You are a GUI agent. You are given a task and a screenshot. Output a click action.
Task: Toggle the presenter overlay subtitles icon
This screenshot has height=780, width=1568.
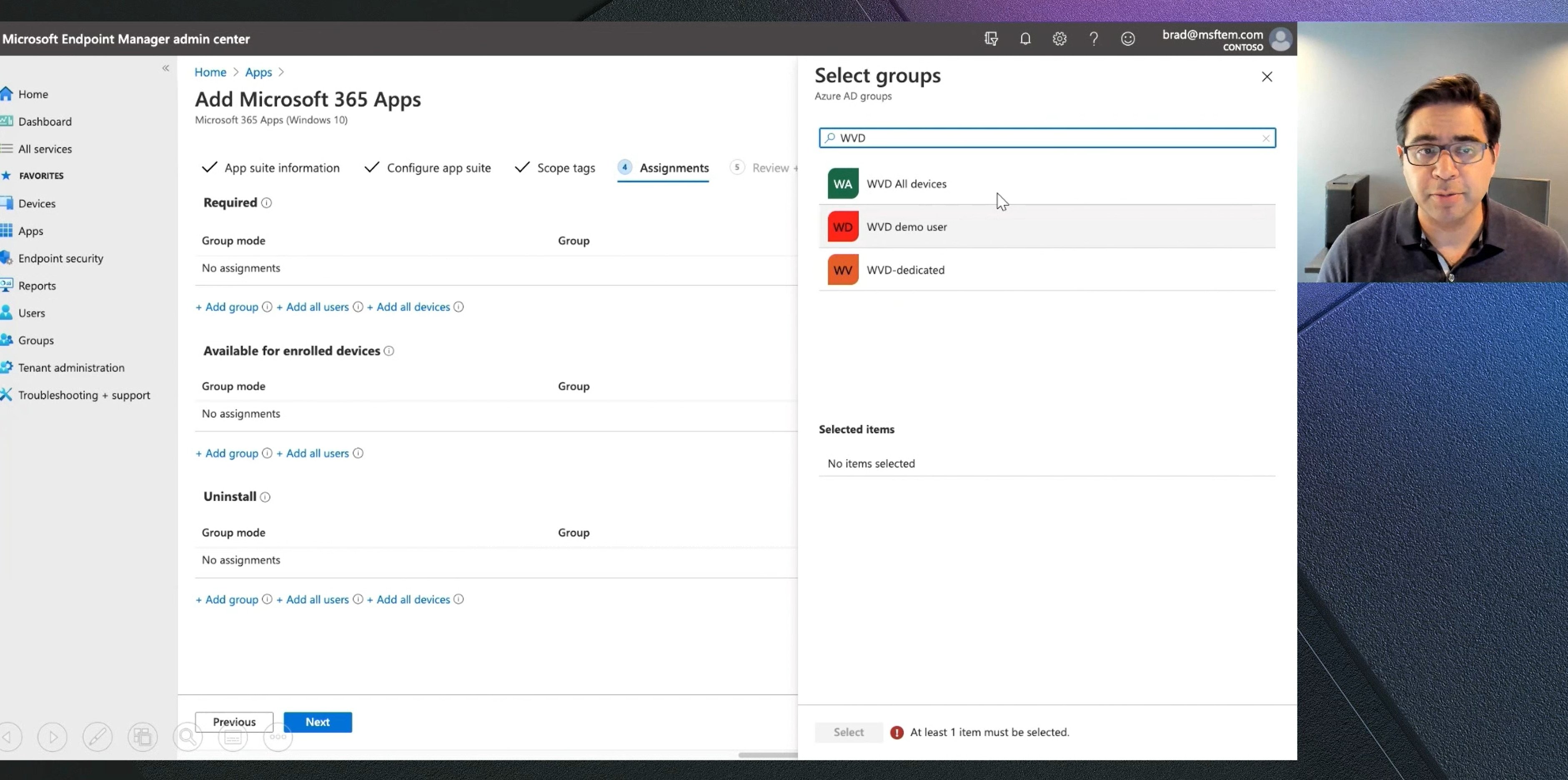233,738
